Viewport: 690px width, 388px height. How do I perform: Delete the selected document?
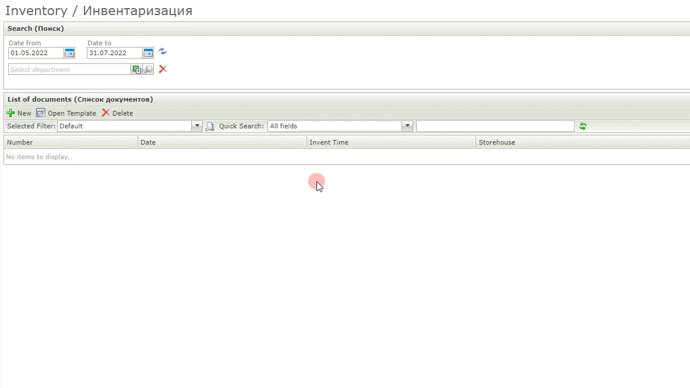(x=117, y=113)
